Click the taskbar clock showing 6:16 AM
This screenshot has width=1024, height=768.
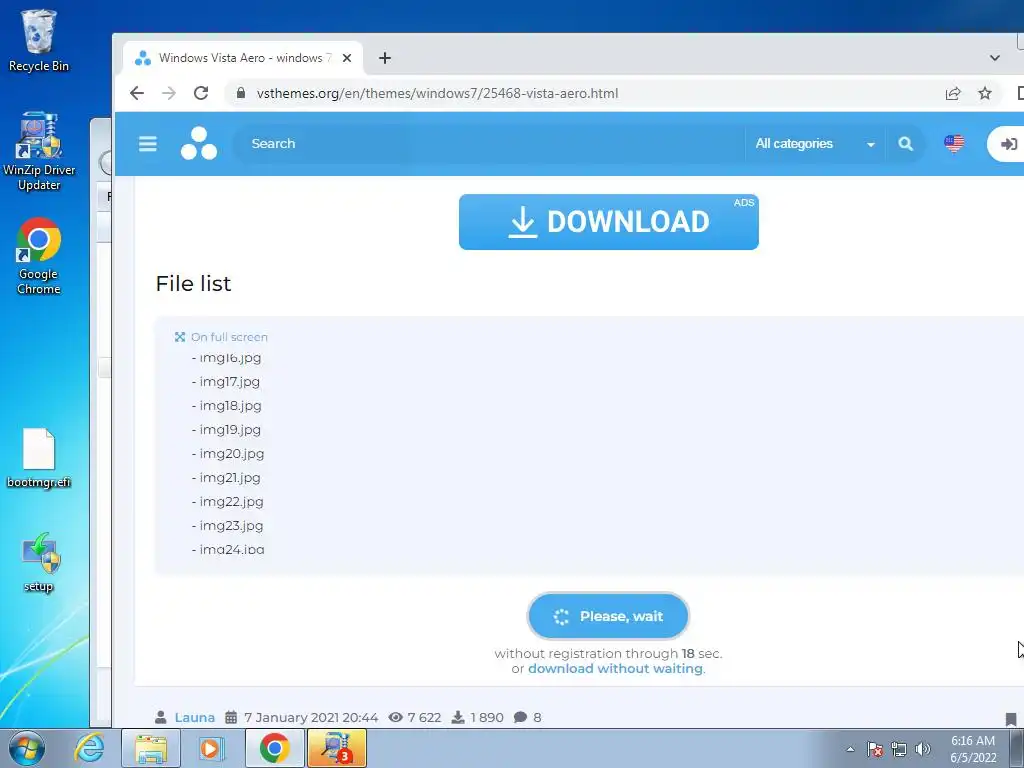coord(973,749)
